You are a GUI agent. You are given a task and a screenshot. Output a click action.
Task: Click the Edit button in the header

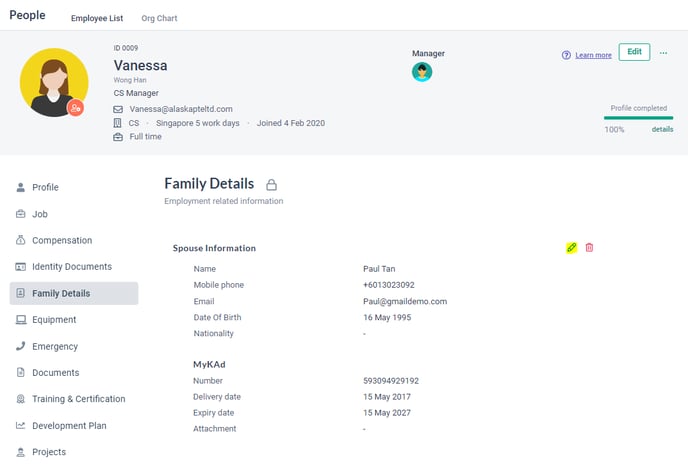pos(634,52)
